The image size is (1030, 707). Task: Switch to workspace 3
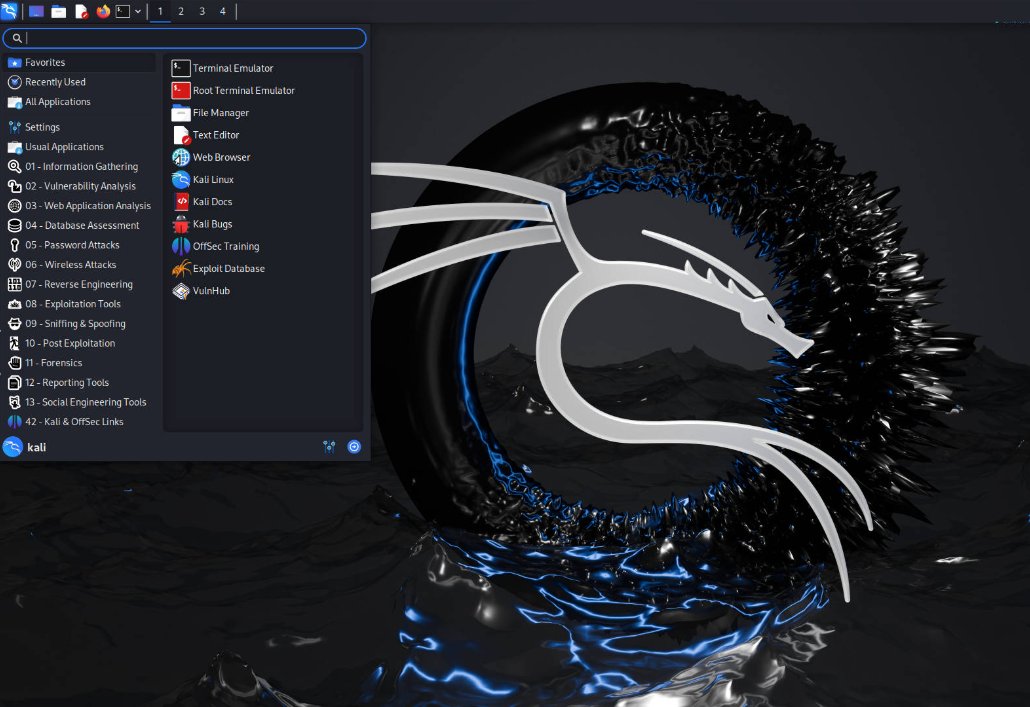(x=202, y=11)
